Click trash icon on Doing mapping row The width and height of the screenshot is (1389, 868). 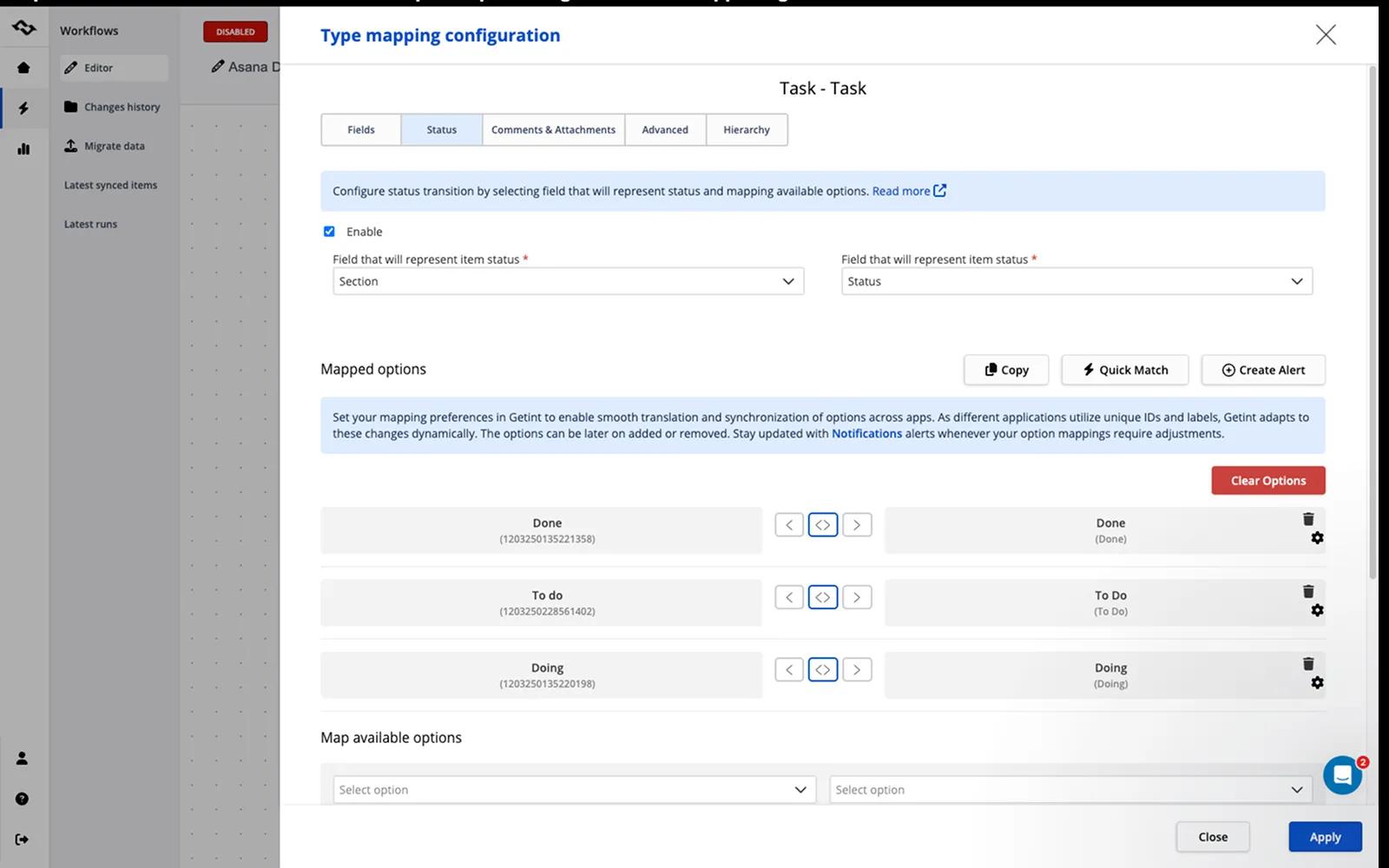point(1308,664)
